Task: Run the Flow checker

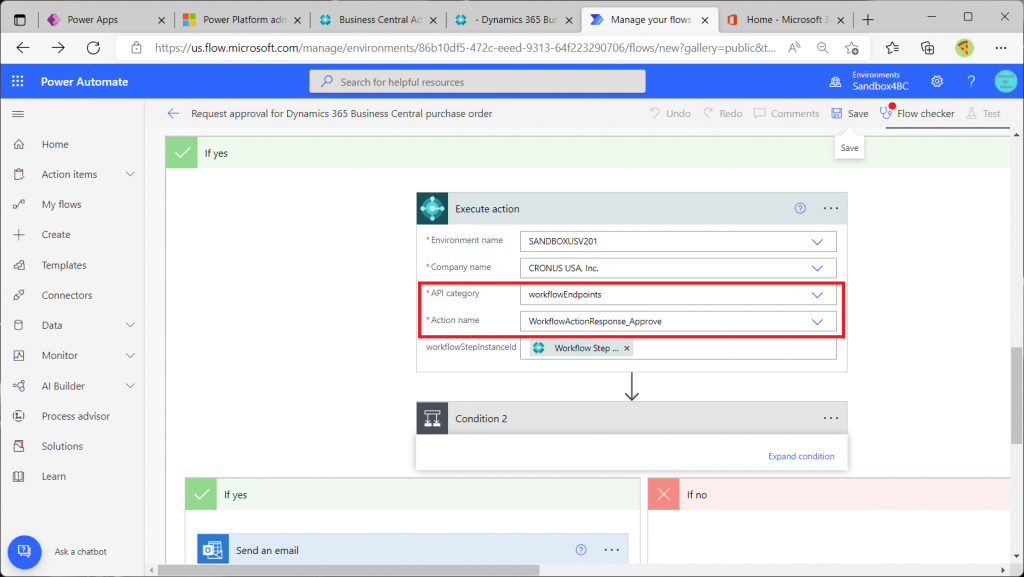Action: coord(918,114)
